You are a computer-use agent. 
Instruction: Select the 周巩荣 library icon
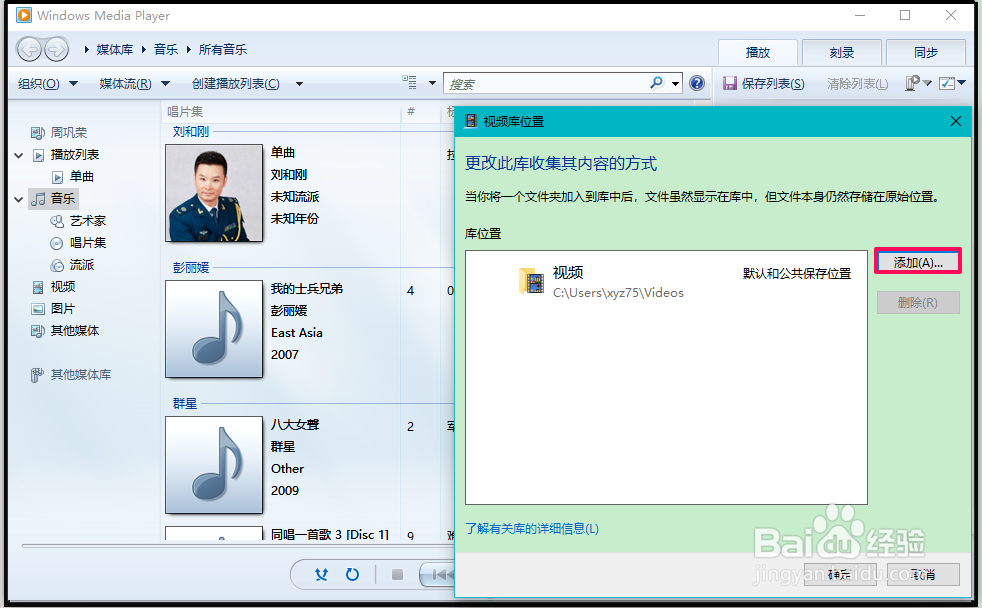click(x=38, y=133)
